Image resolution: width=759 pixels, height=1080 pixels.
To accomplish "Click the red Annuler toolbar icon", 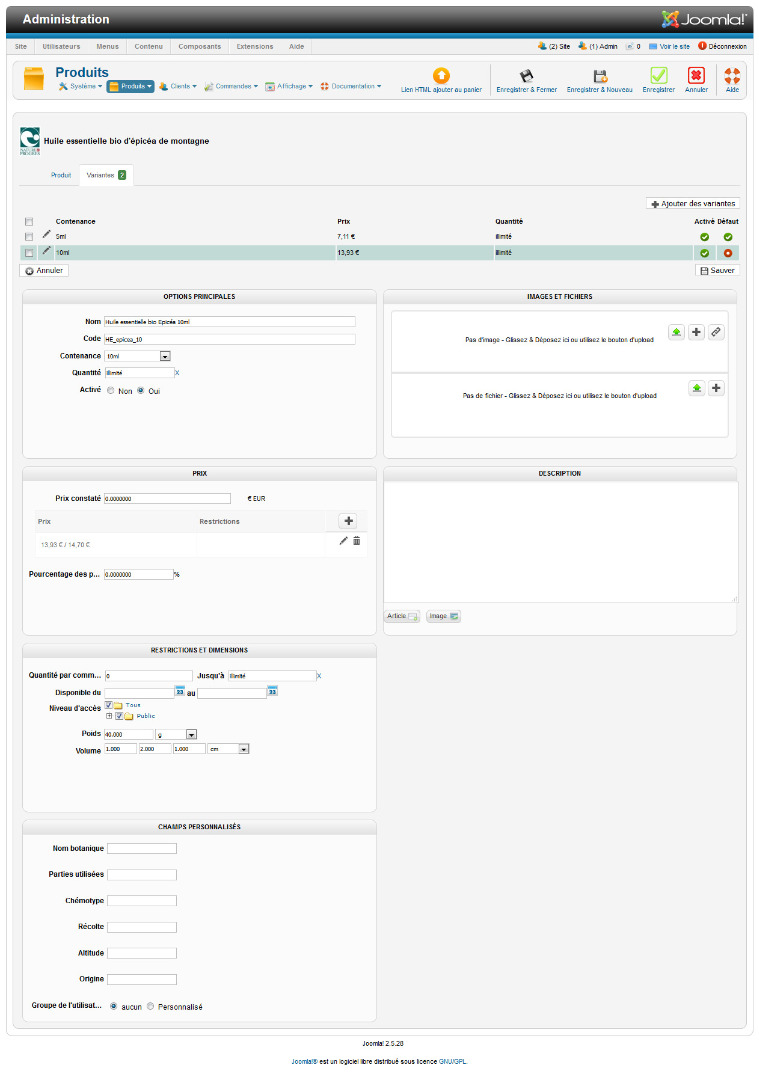I will click(x=696, y=75).
